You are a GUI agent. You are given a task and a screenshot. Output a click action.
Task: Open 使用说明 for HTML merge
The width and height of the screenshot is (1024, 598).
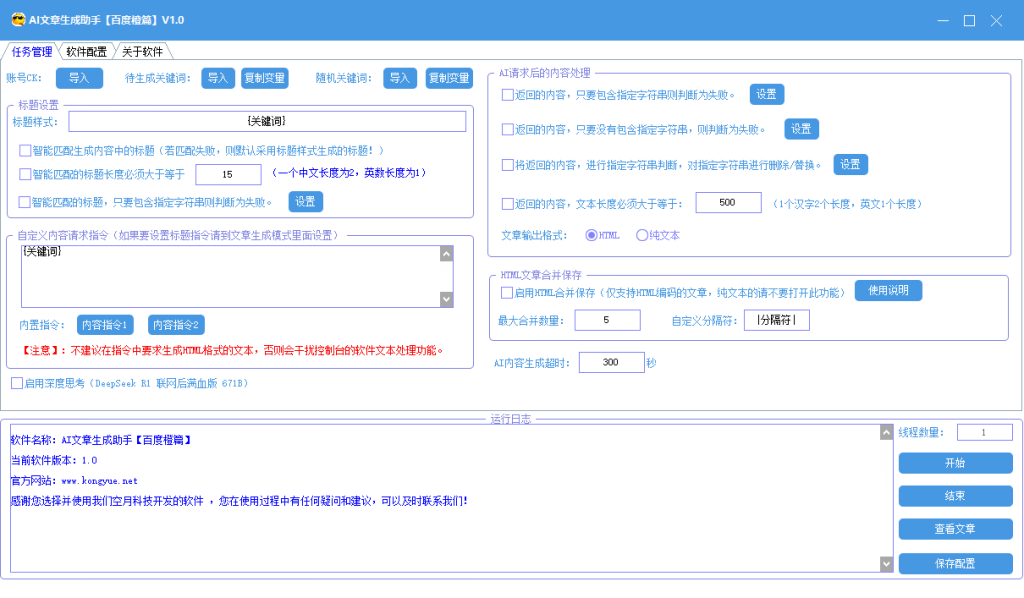point(888,291)
